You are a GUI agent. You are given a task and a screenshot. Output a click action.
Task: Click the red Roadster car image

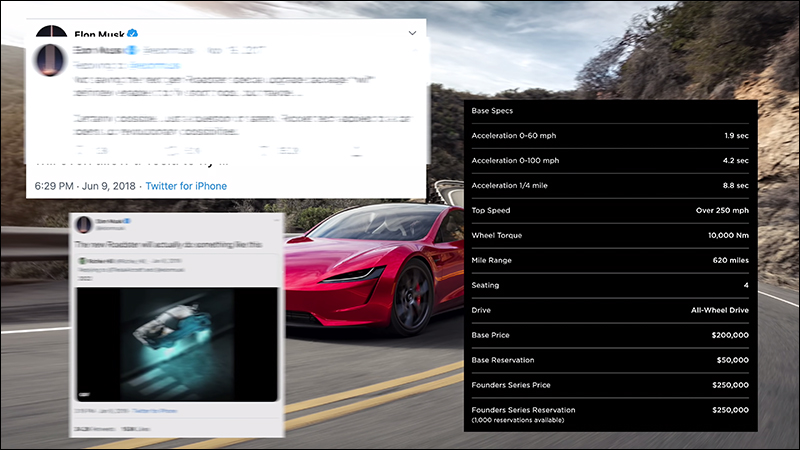(372, 268)
